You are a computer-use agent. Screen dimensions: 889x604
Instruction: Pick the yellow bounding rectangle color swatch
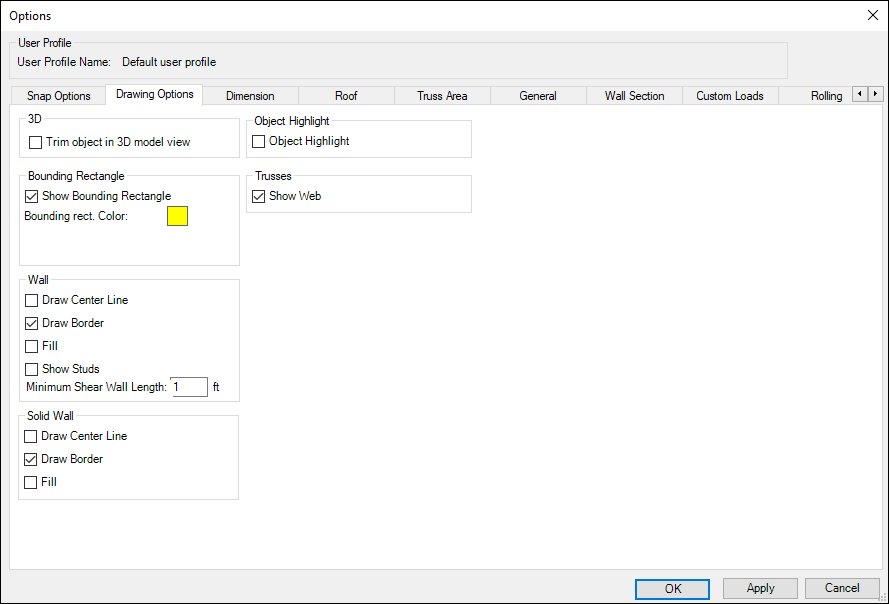tap(177, 216)
